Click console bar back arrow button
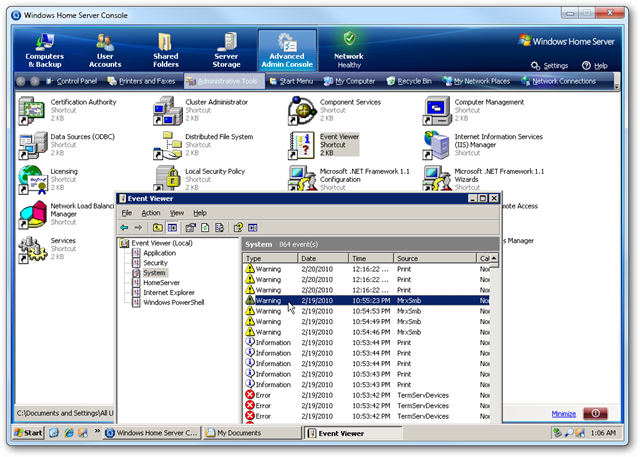 pos(21,81)
